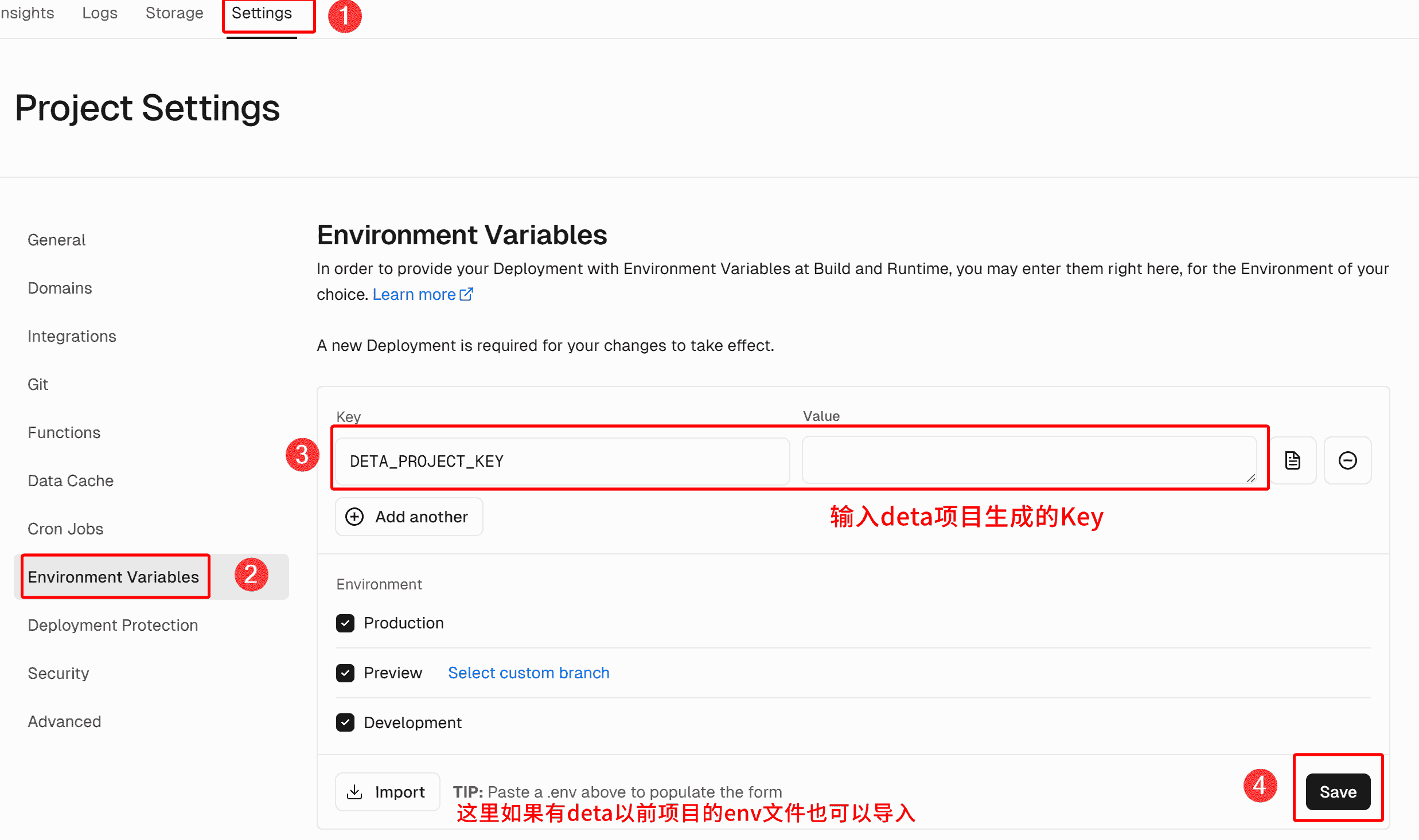Screen dimensions: 1419x840
Task: Open Select custom branch link
Action: click(x=528, y=673)
